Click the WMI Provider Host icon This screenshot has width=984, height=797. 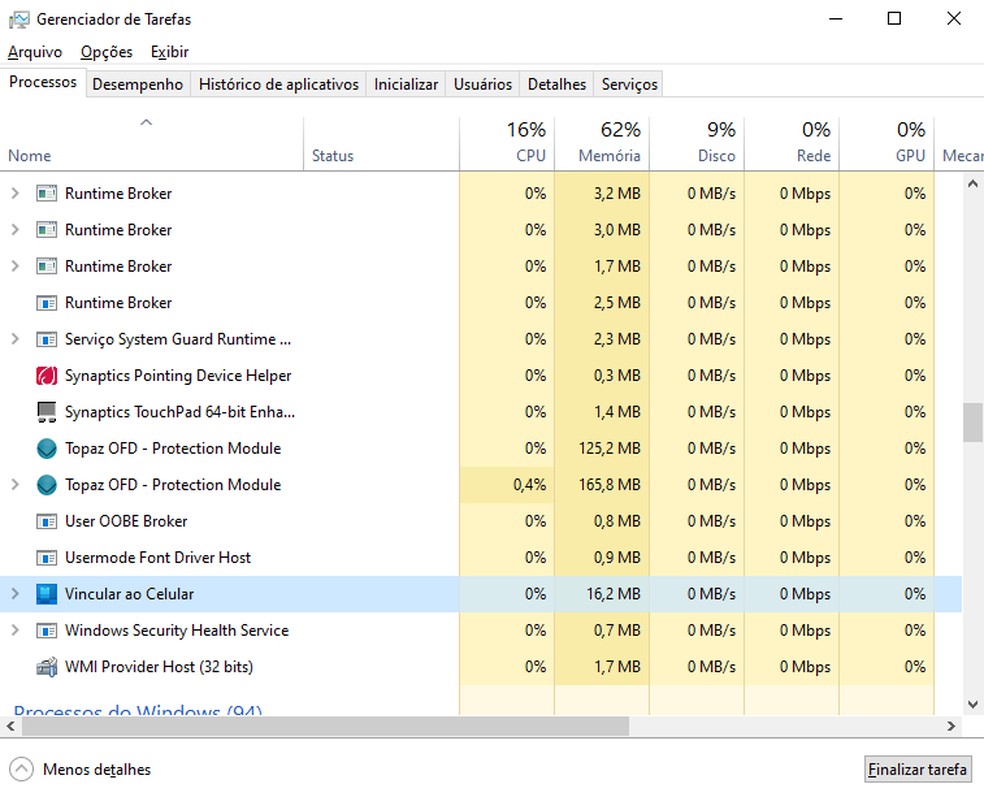(x=46, y=667)
